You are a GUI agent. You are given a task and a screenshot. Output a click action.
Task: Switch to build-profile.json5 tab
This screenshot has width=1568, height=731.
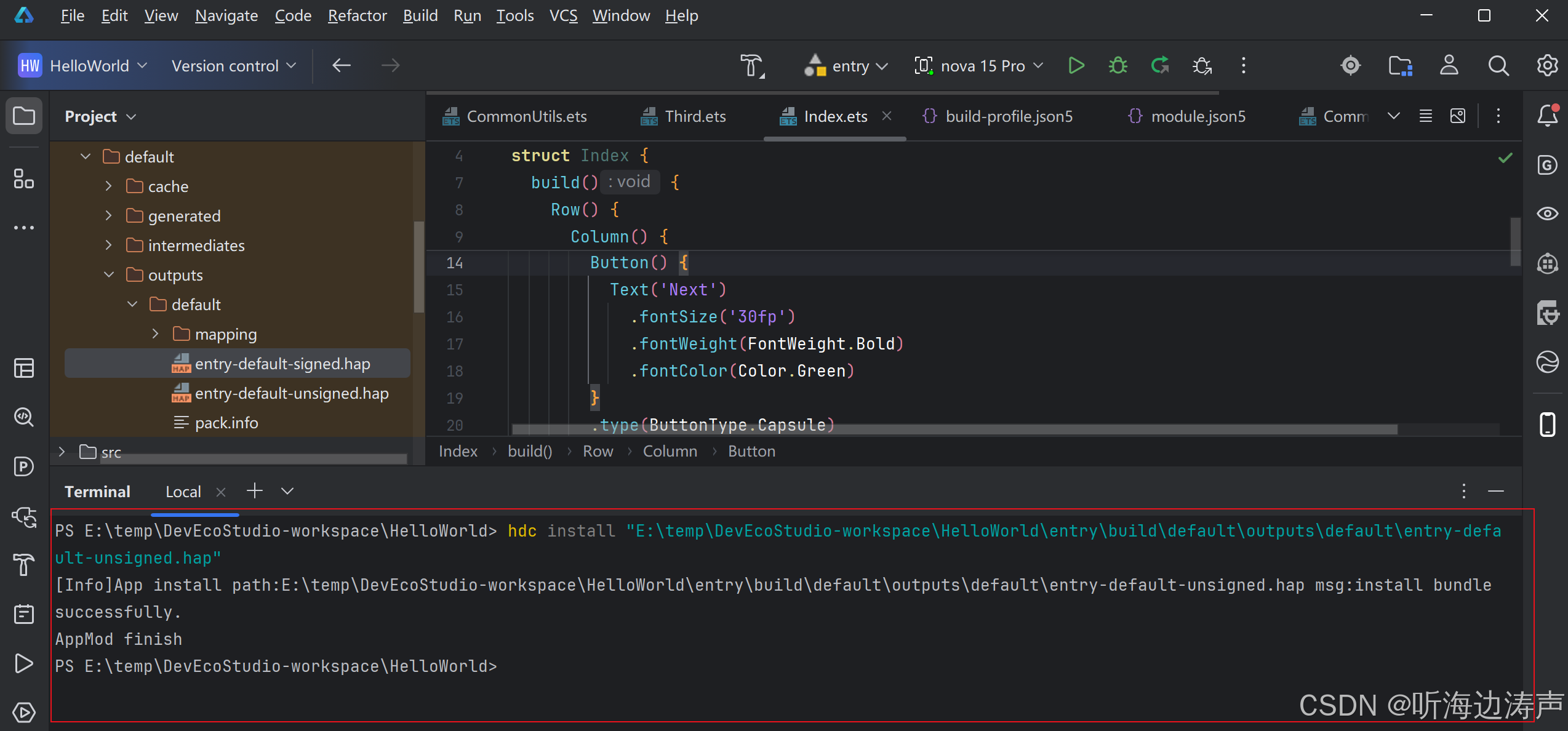click(998, 116)
